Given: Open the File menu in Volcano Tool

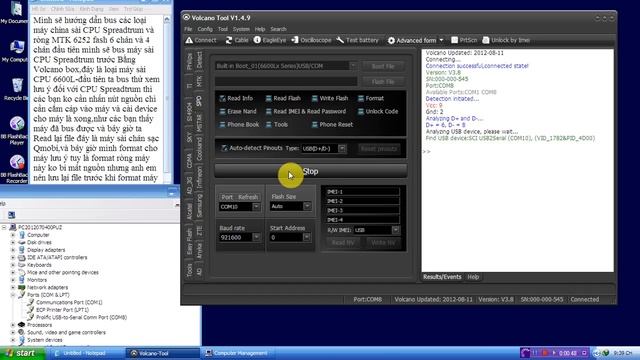Looking at the screenshot, I should click(188, 29).
